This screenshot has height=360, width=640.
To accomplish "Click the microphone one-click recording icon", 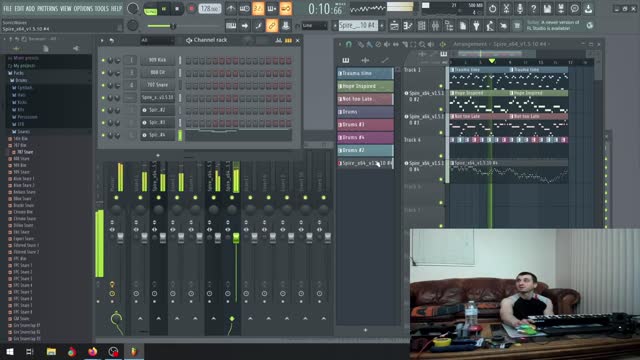I will click(520, 8).
